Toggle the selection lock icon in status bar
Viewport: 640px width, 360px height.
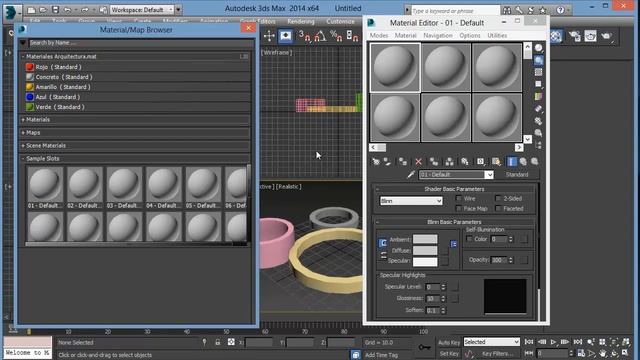218,342
